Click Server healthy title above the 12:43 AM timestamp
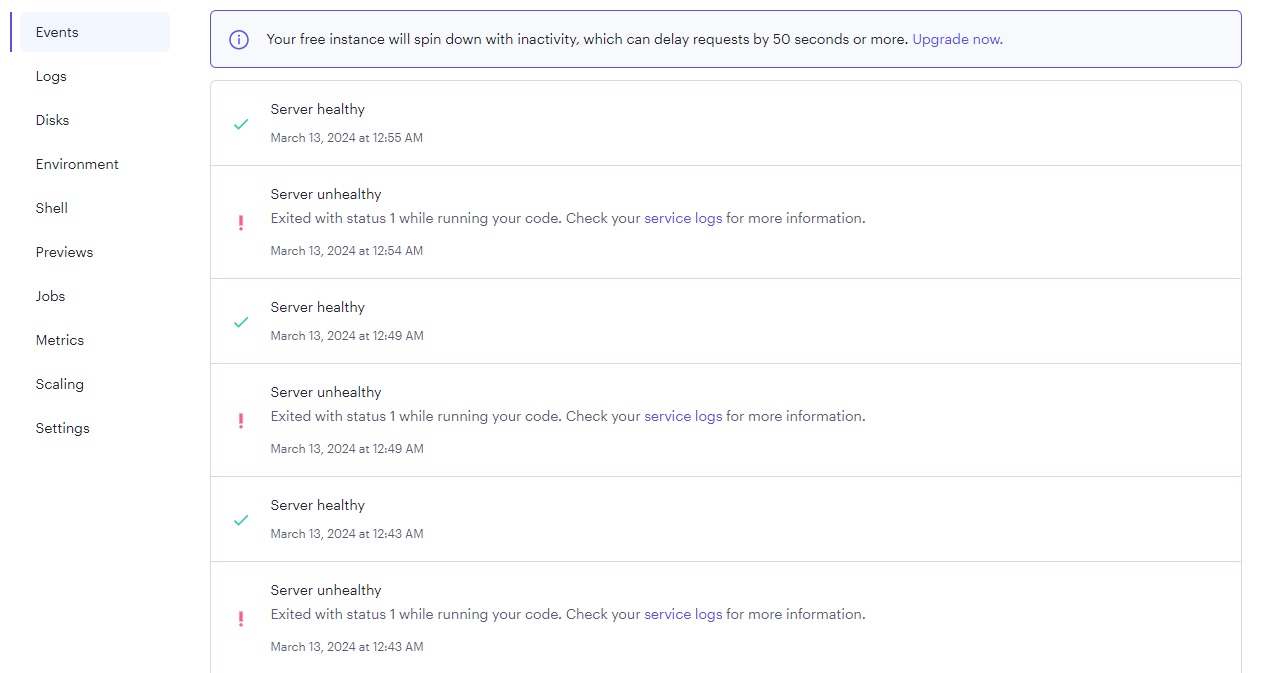 (x=318, y=505)
